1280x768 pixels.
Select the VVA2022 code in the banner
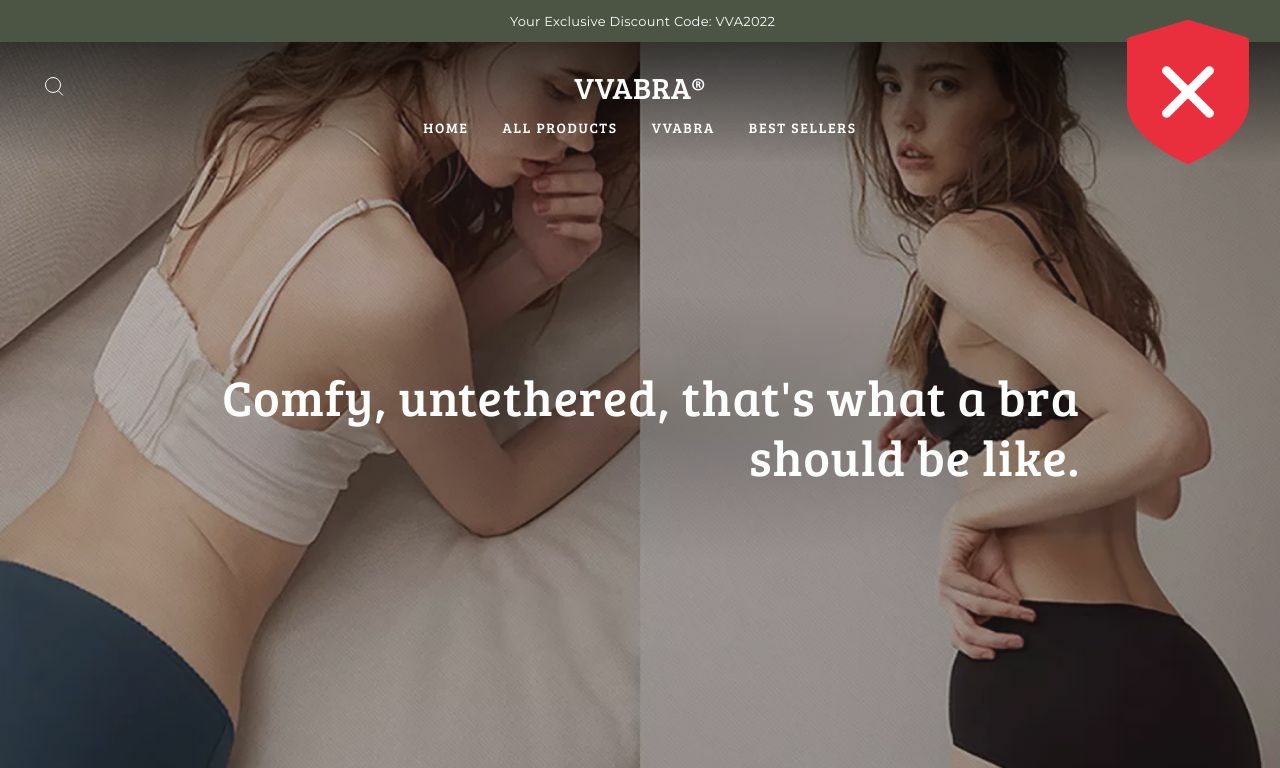click(745, 21)
